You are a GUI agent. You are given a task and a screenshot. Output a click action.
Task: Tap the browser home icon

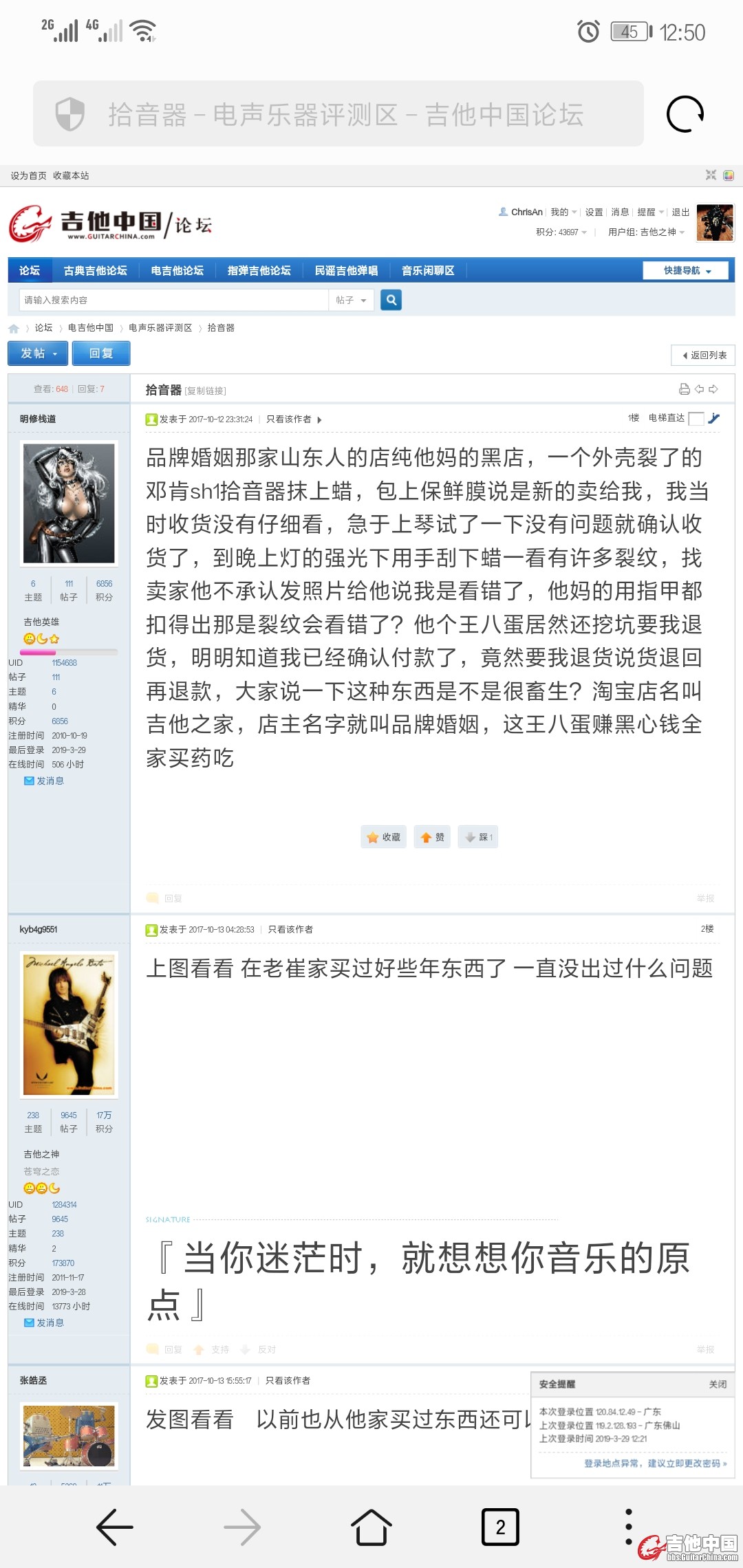click(x=371, y=1527)
